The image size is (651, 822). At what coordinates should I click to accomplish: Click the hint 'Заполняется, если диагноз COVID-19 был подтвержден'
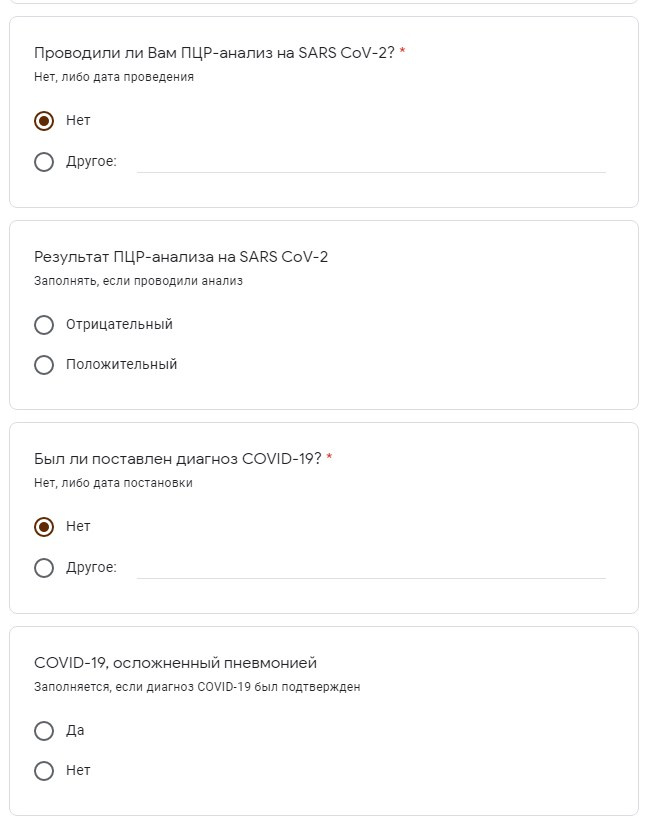point(197,687)
